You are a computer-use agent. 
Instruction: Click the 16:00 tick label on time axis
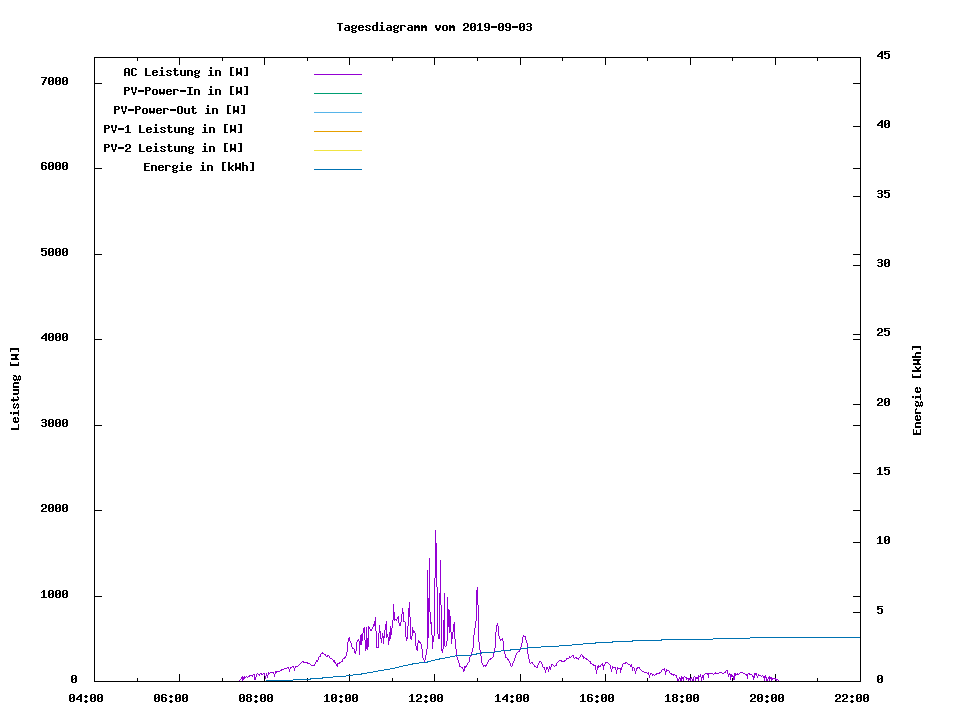(x=596, y=699)
